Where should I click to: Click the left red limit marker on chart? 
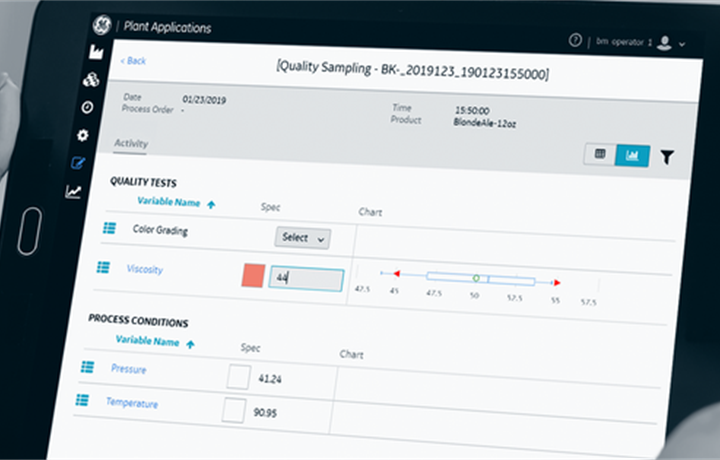pos(396,274)
